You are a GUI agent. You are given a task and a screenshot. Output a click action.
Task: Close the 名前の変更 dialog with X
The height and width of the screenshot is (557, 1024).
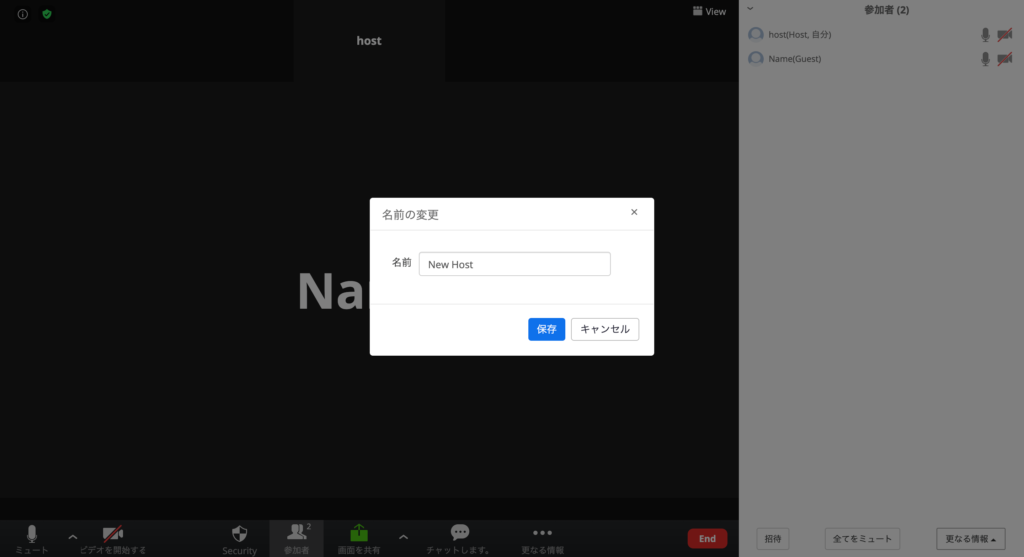pyautogui.click(x=634, y=212)
